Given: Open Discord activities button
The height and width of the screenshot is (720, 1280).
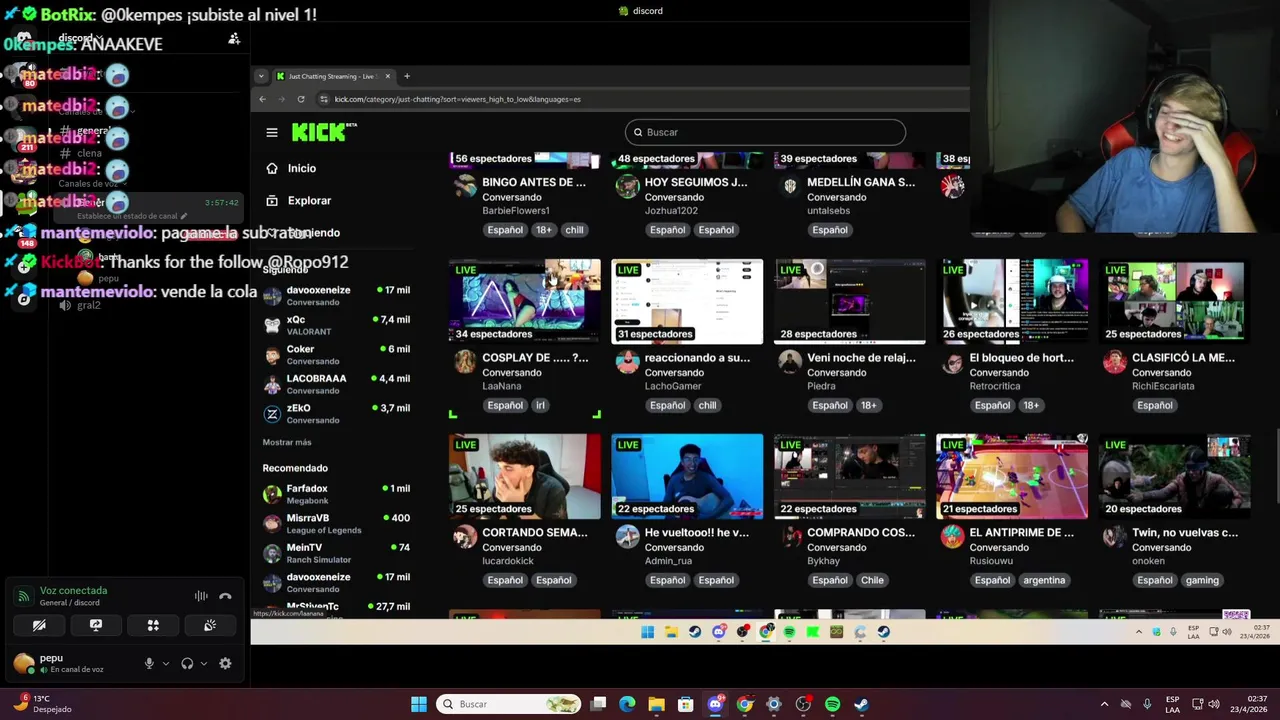Looking at the screenshot, I should click(x=153, y=625).
